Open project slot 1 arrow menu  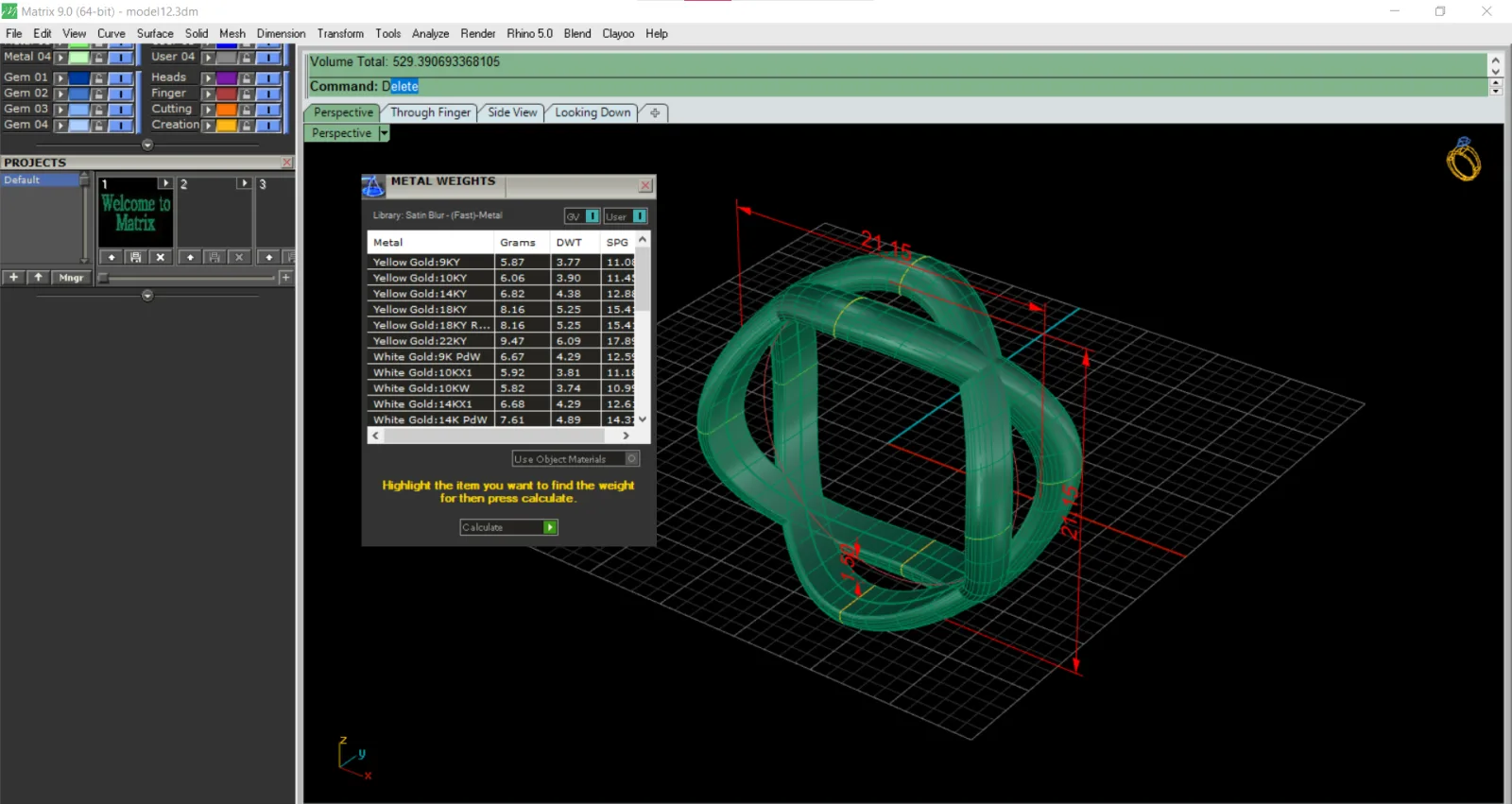165,183
